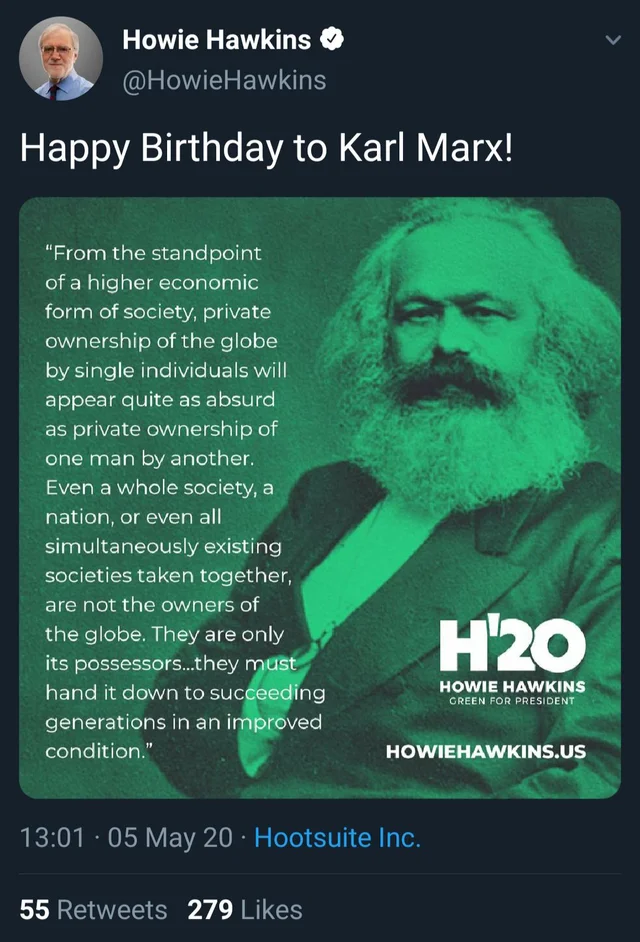Select the Happy Birthday to Karl Marx text

pos(267,148)
